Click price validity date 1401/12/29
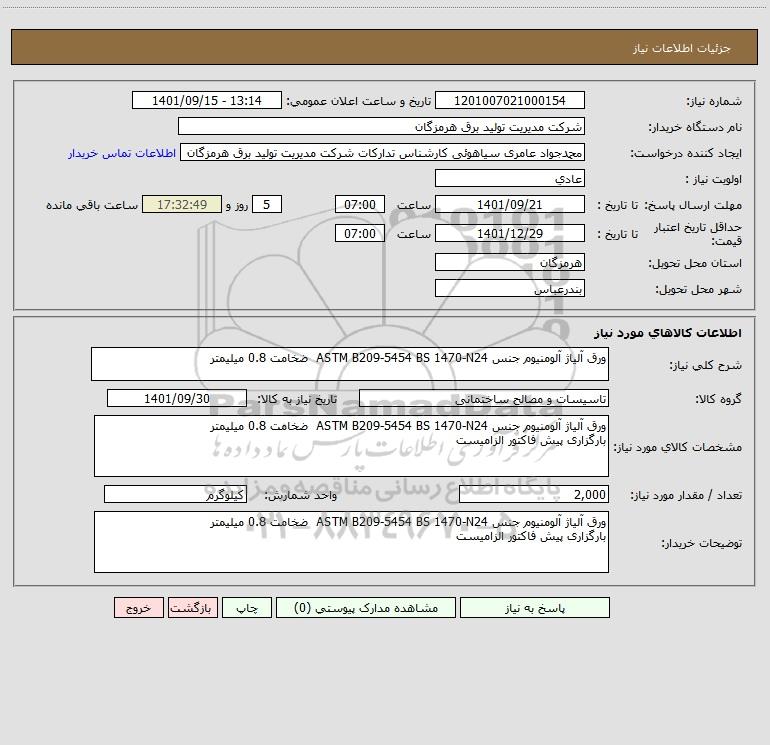This screenshot has height=745, width=770. tap(510, 233)
